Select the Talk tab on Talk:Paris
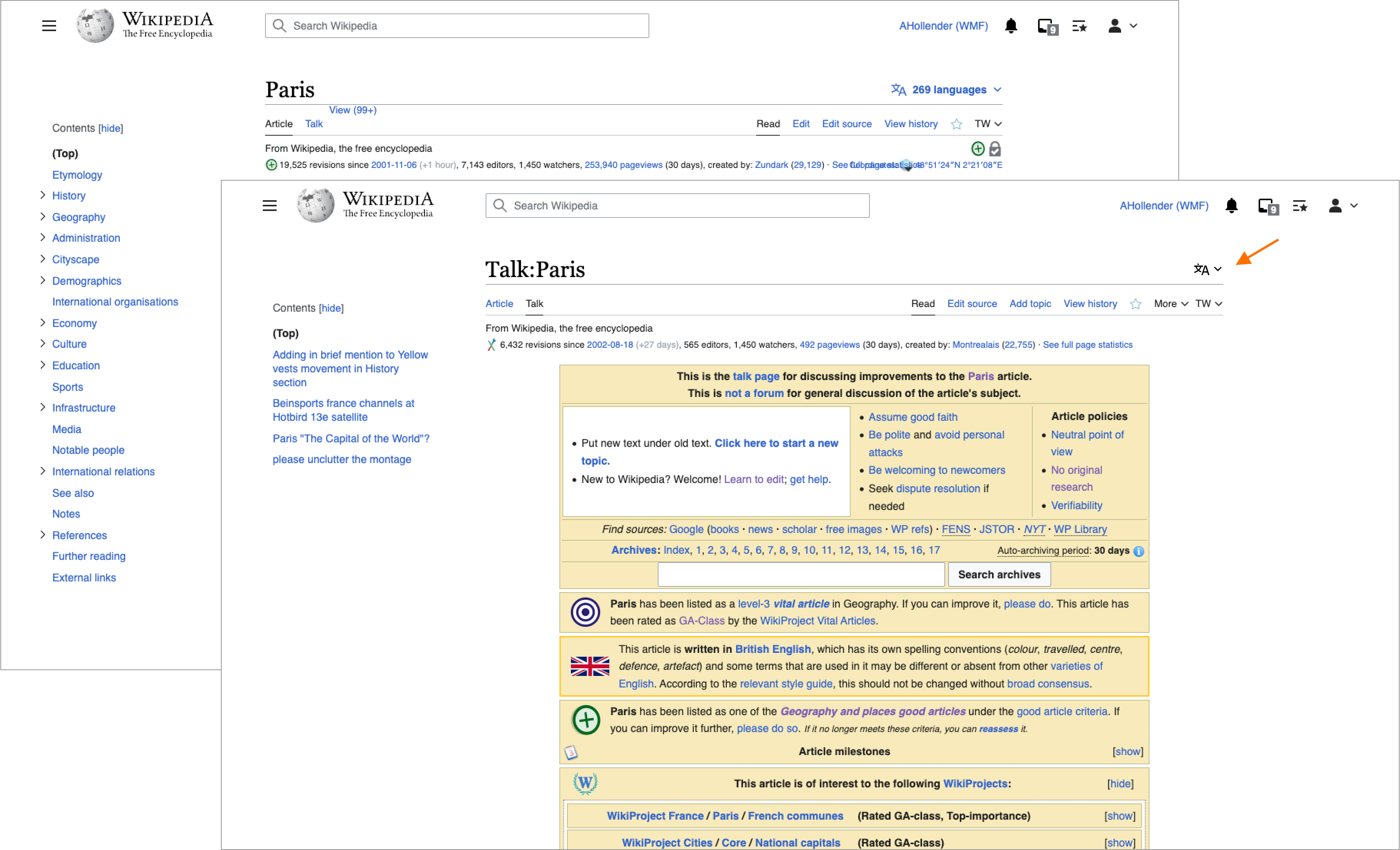 click(534, 304)
